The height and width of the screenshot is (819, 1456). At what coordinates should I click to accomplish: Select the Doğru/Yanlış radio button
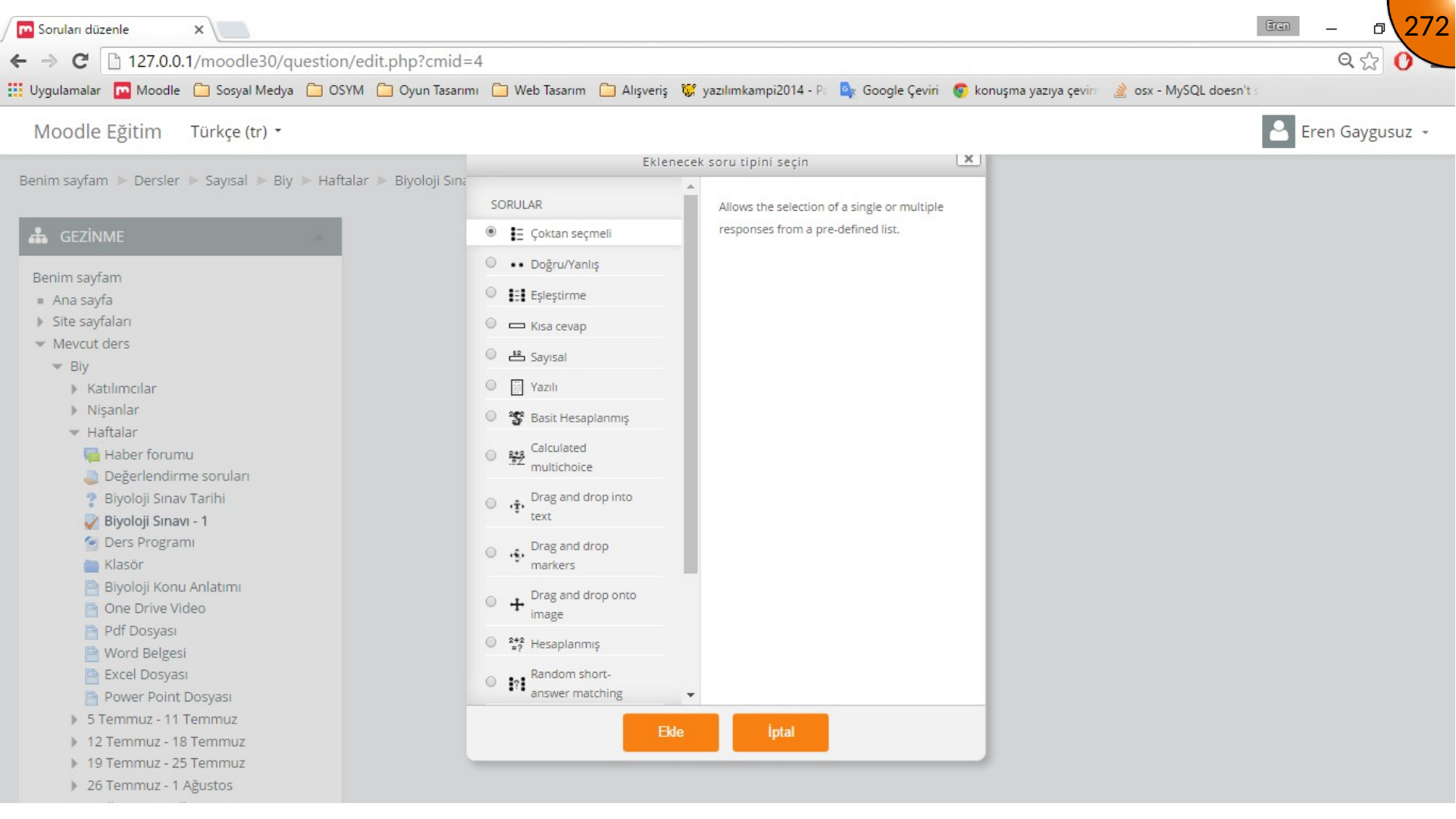(x=491, y=263)
